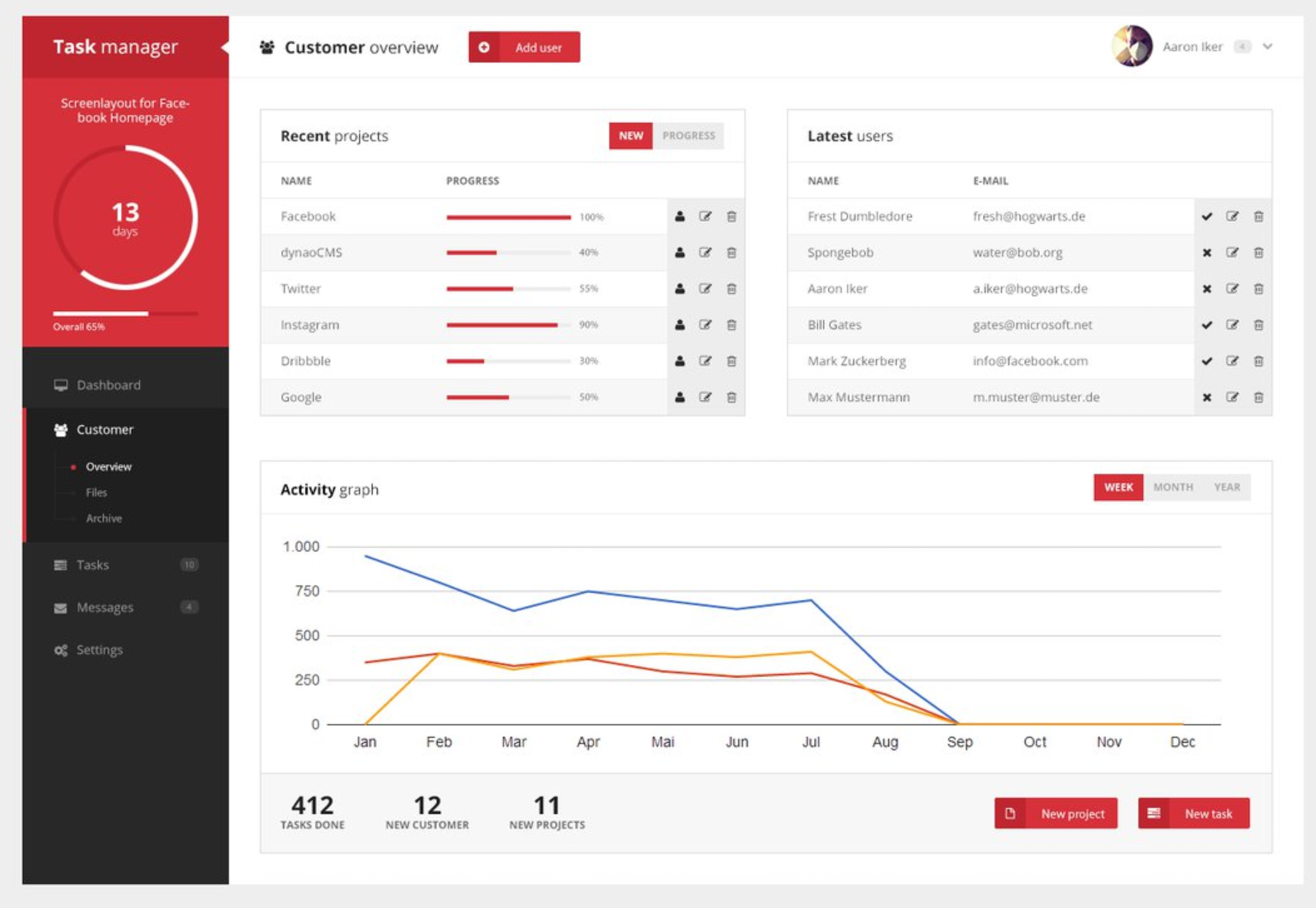
Task: Switch Recent projects to the Progress tab
Action: (x=688, y=136)
